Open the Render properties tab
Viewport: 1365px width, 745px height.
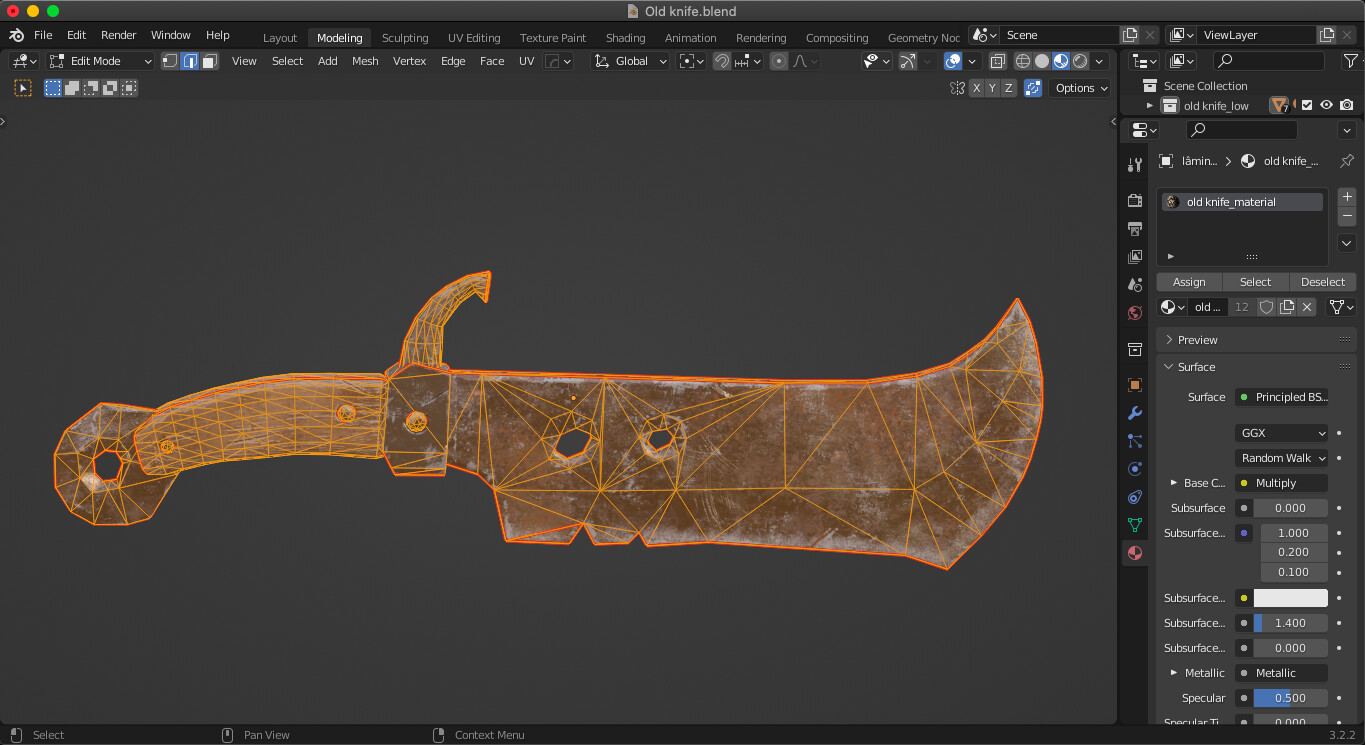pyautogui.click(x=1134, y=200)
